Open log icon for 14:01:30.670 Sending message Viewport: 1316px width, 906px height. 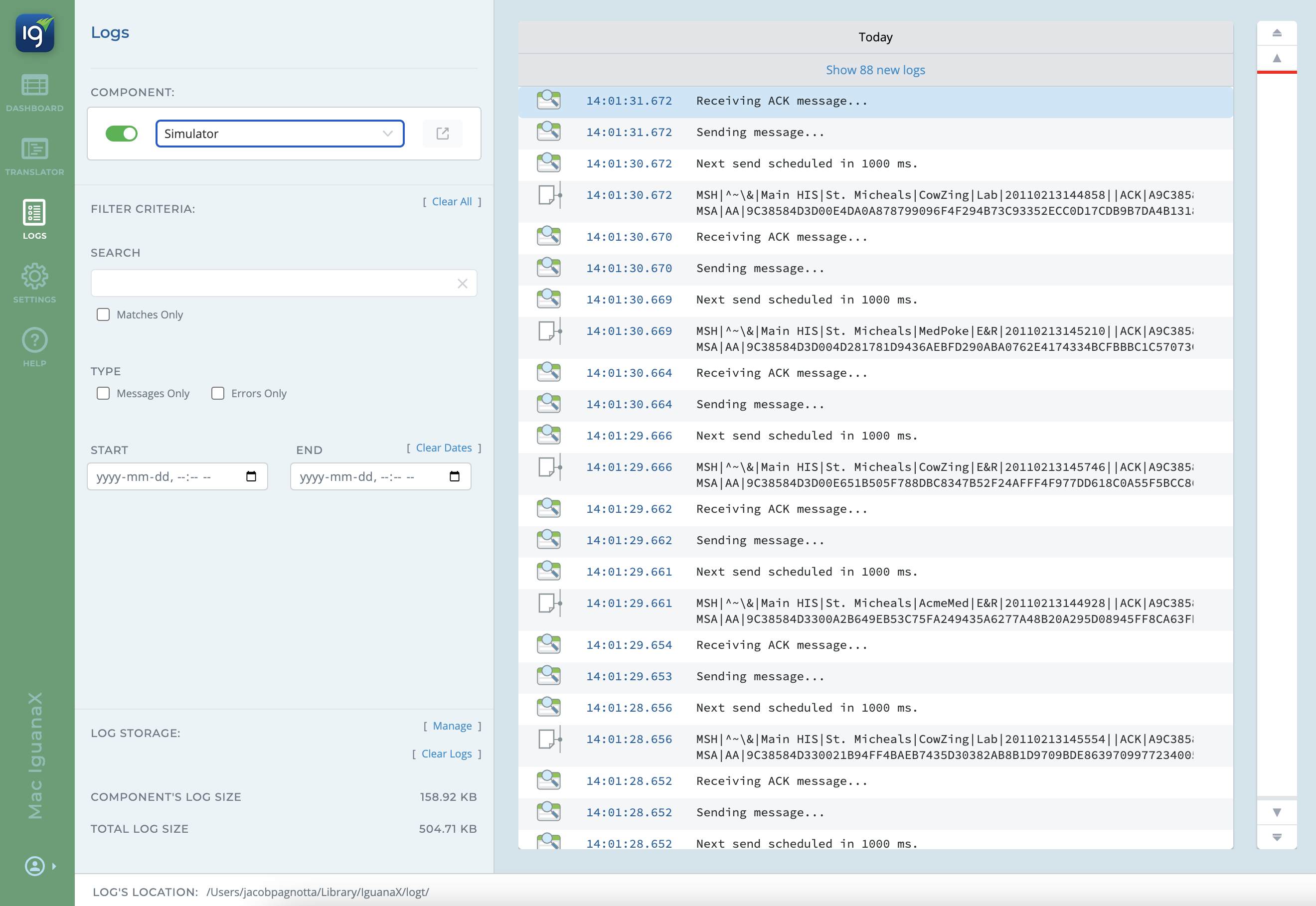point(548,267)
